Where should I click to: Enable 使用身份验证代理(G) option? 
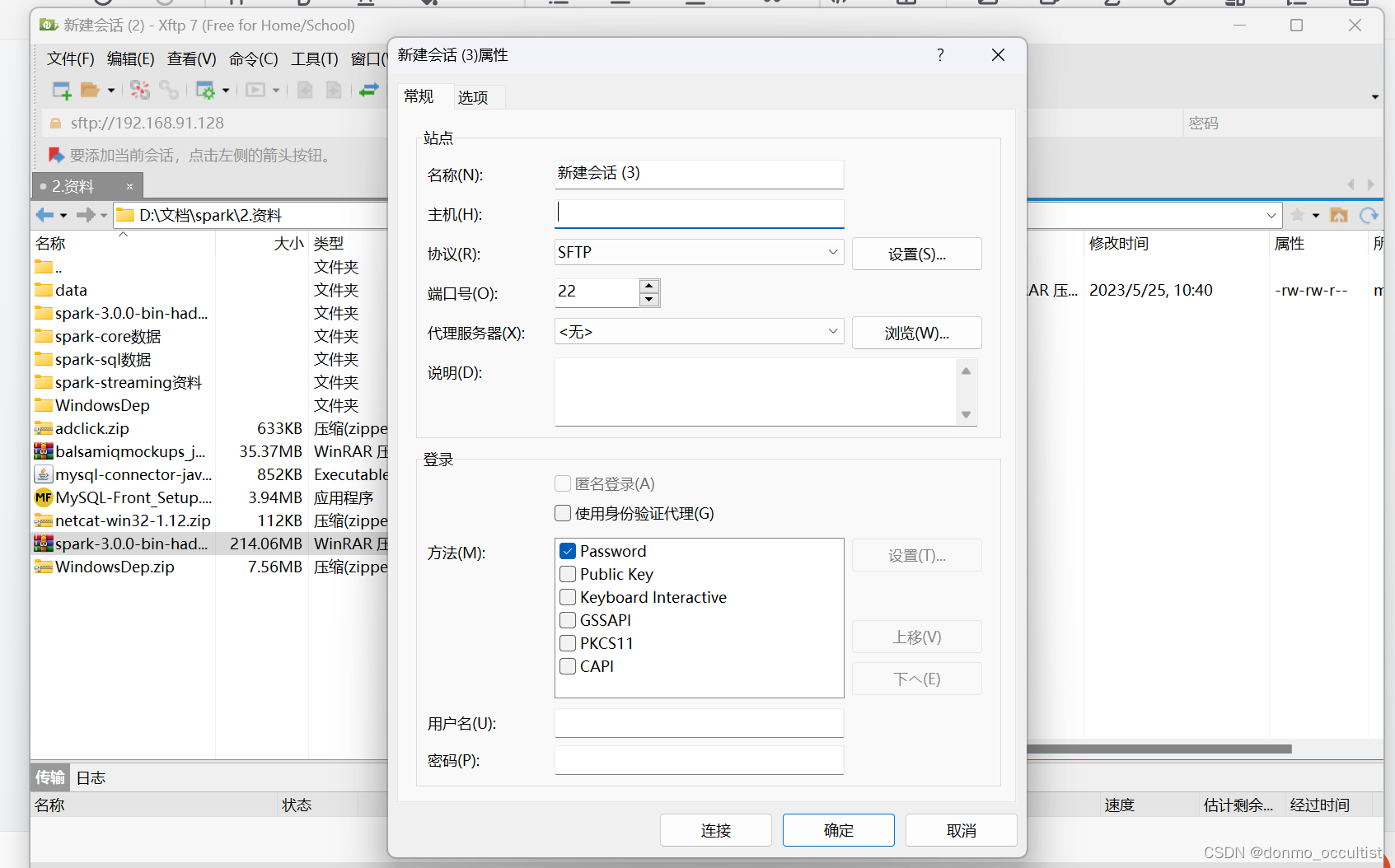point(562,513)
